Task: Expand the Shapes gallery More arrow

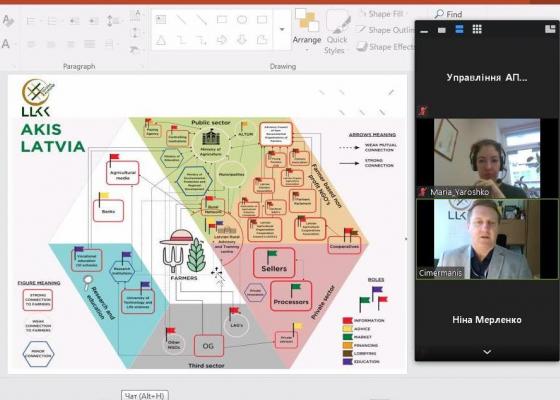Action: (282, 29)
